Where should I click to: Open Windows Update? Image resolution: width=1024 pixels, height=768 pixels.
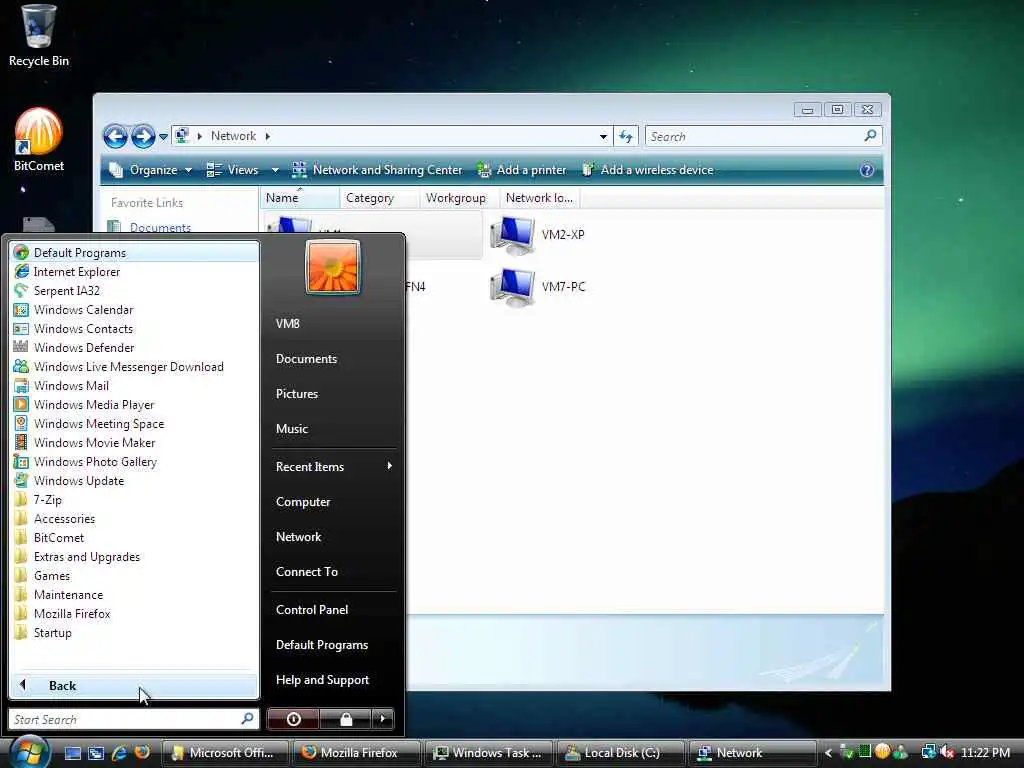(x=135, y=481)
